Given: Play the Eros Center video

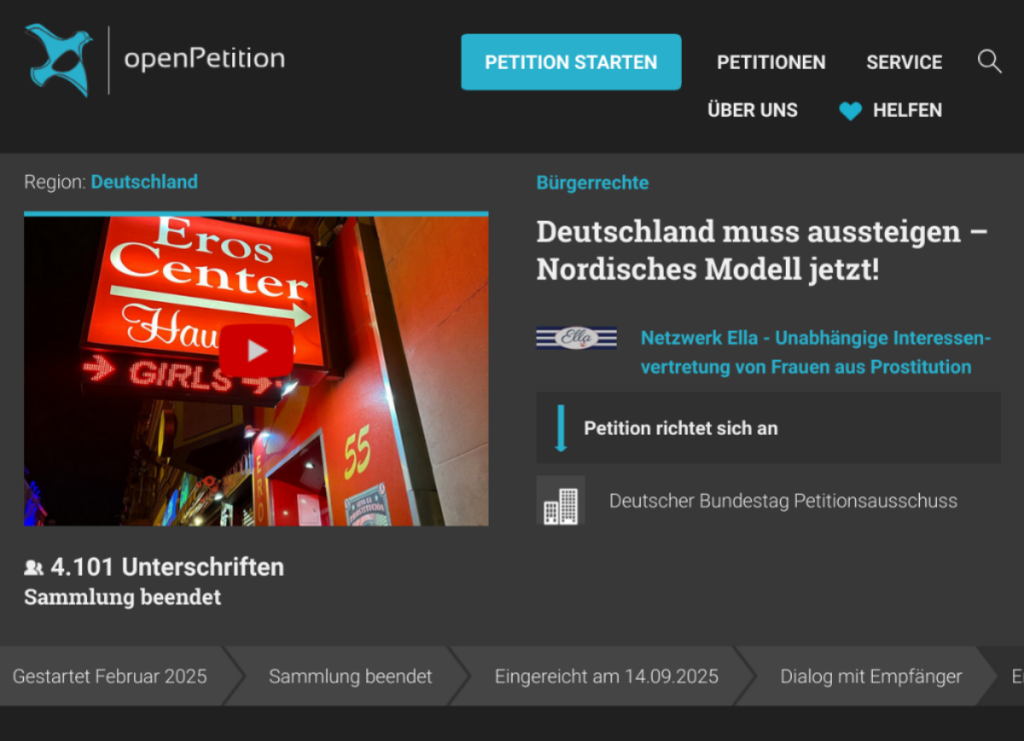Looking at the screenshot, I should [x=256, y=351].
